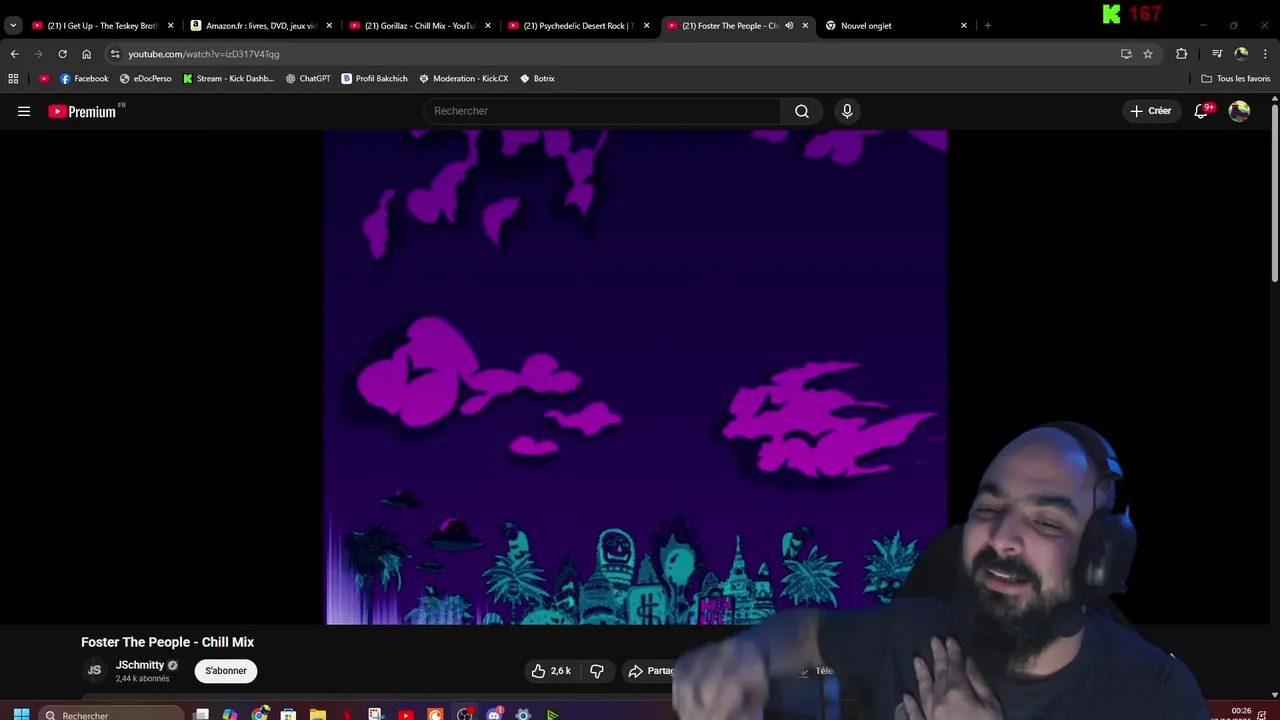This screenshot has height=720, width=1280.
Task: Open OBS Studio from the taskbar
Action: point(464,714)
